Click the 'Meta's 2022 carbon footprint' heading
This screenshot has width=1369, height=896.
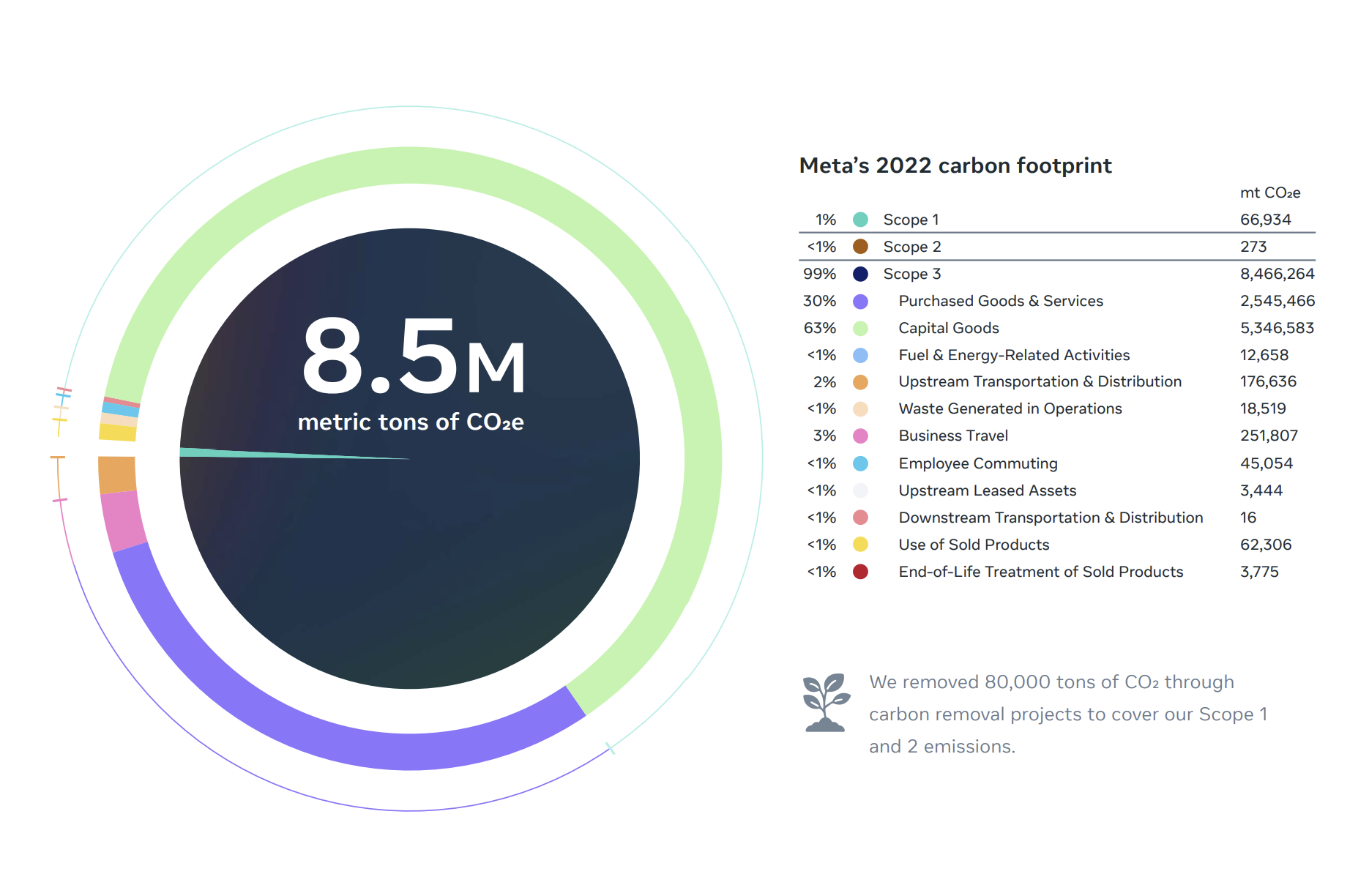tap(955, 165)
